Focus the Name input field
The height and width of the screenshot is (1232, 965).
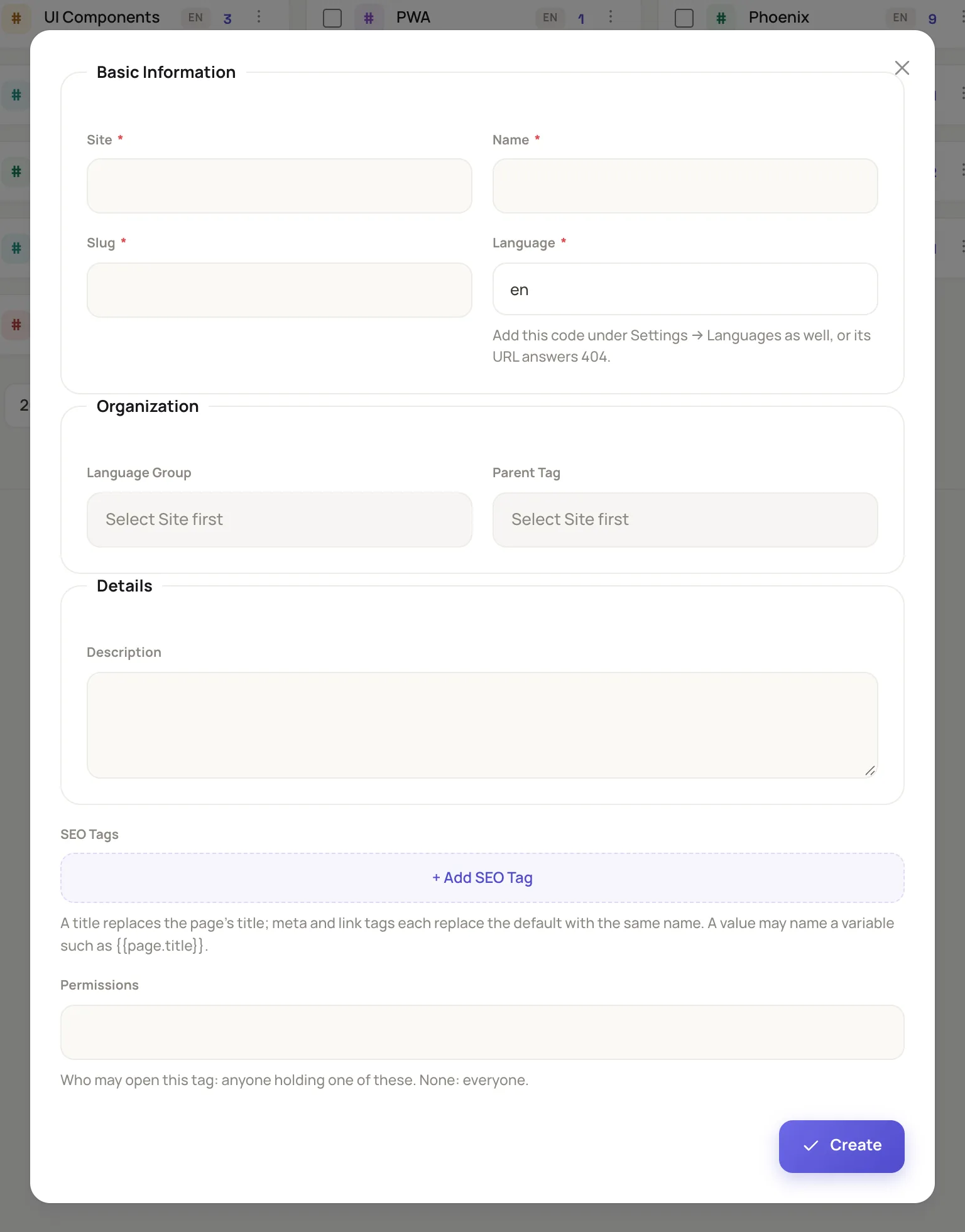pos(685,186)
